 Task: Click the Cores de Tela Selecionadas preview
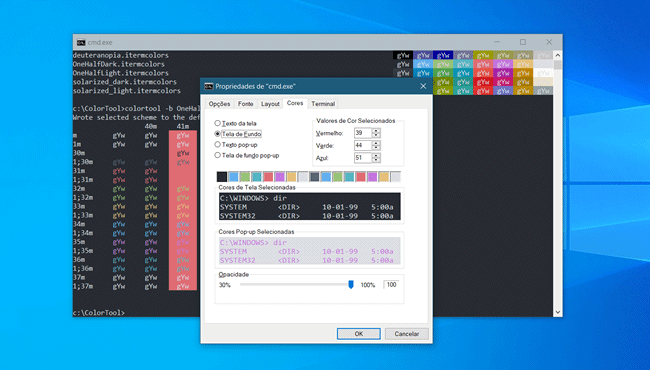tap(310, 206)
